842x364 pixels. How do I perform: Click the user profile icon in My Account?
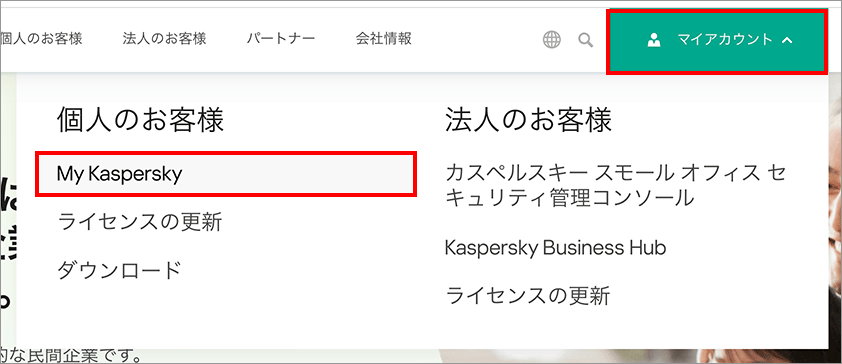[x=654, y=40]
